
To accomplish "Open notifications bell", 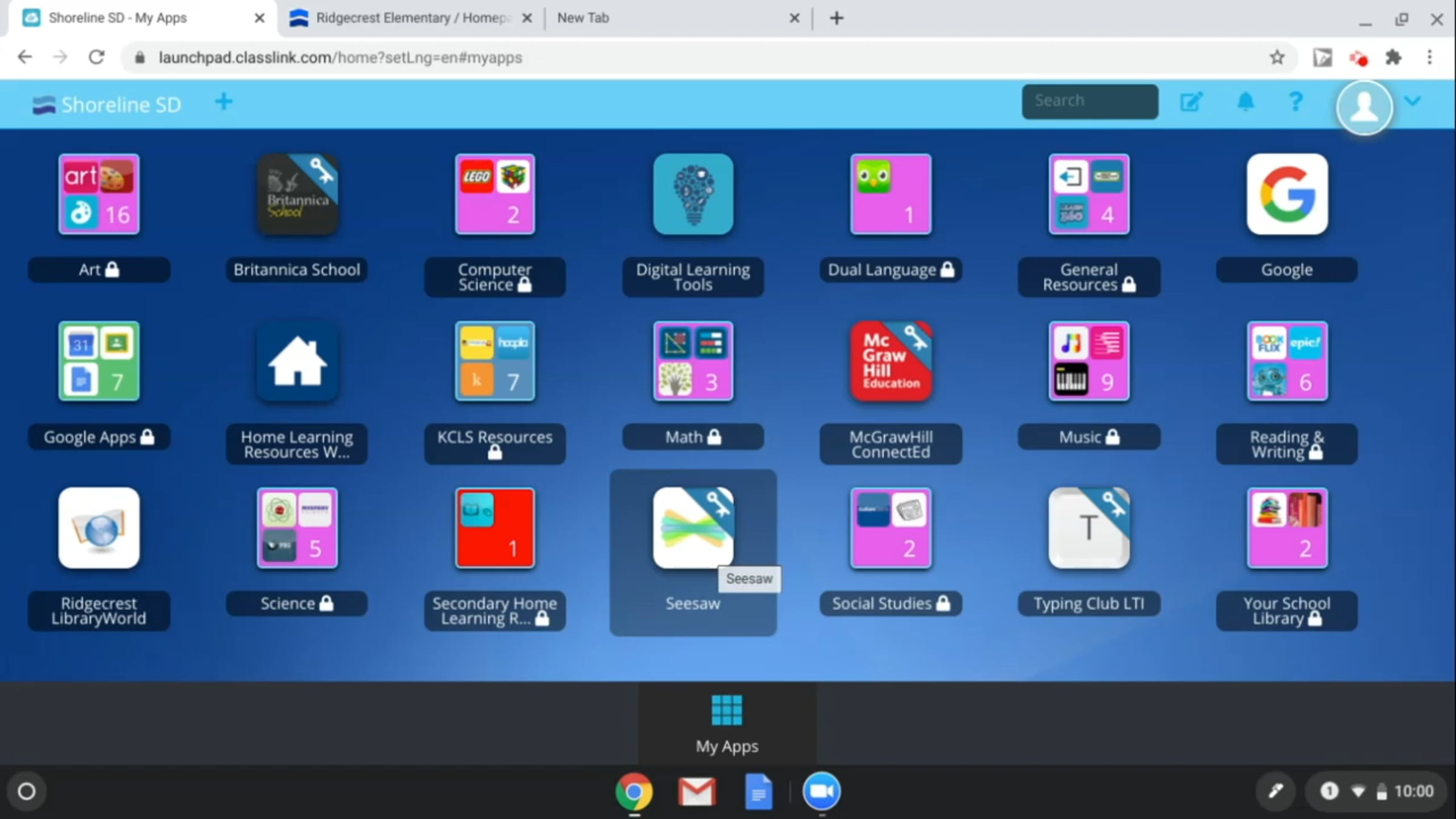I will coord(1245,101).
